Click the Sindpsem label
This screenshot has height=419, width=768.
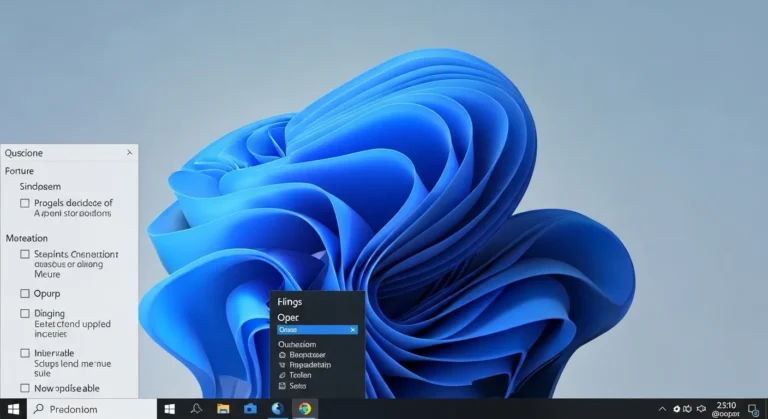pyautogui.click(x=40, y=187)
